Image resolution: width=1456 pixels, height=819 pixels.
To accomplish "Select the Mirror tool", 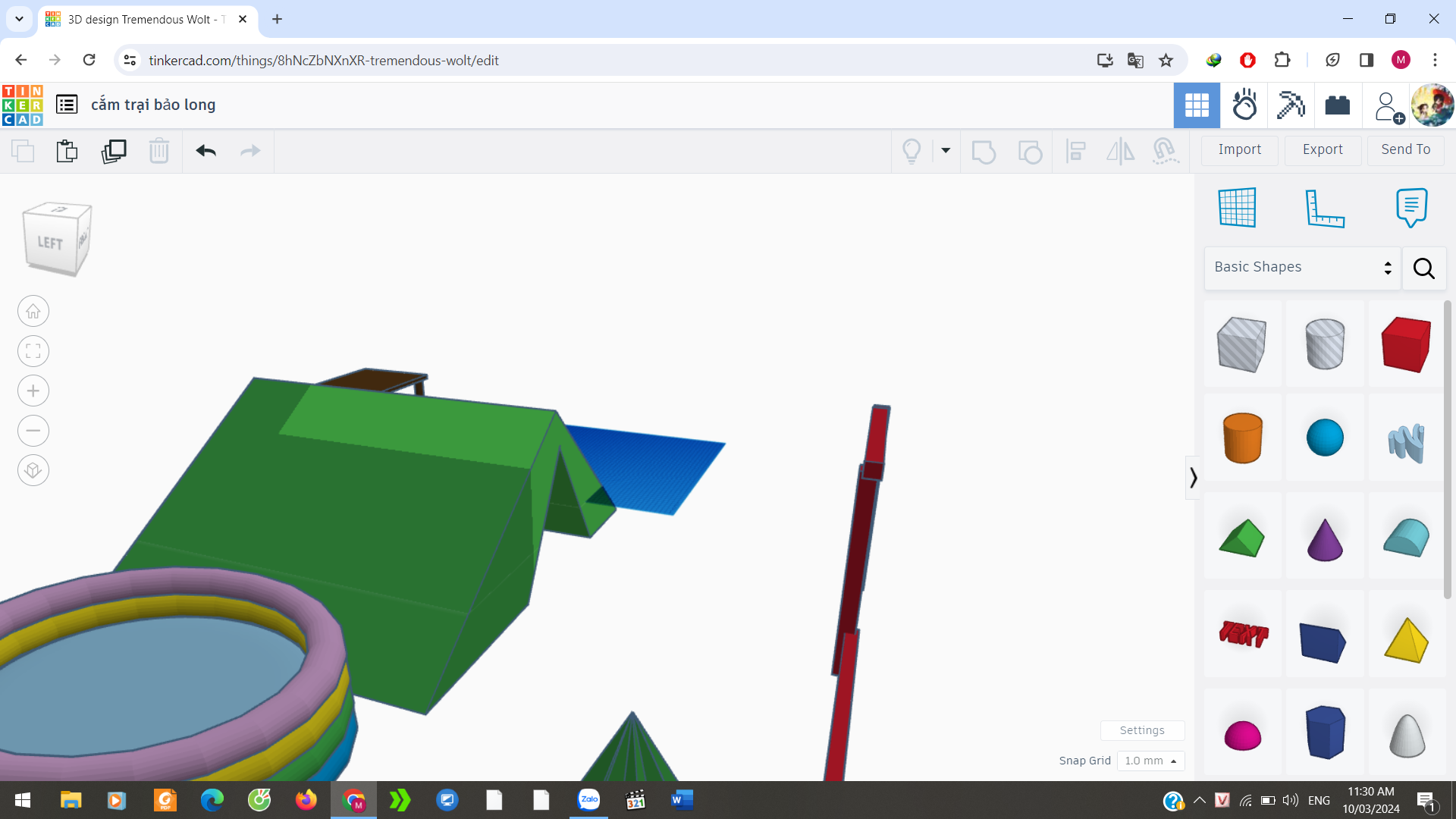I will coord(1120,151).
